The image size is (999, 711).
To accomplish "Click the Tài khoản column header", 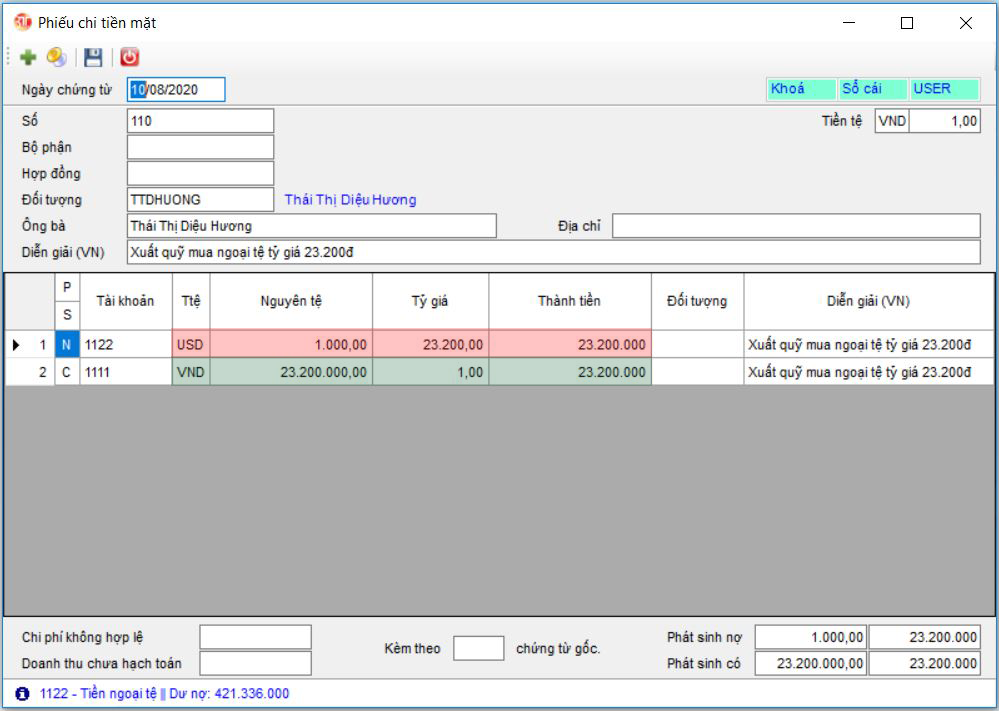I will (125, 301).
